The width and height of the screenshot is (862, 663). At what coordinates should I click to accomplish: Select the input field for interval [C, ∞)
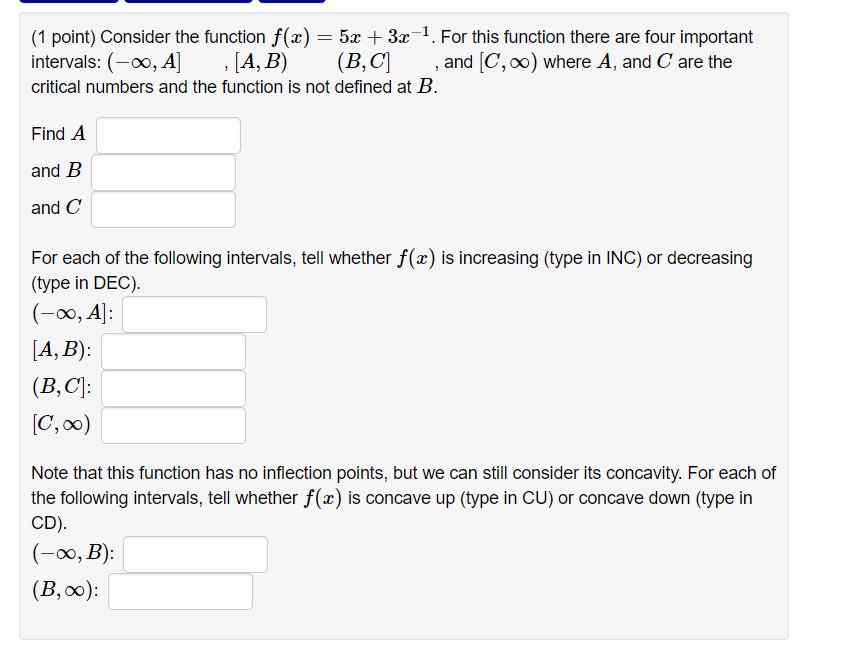[x=173, y=425]
